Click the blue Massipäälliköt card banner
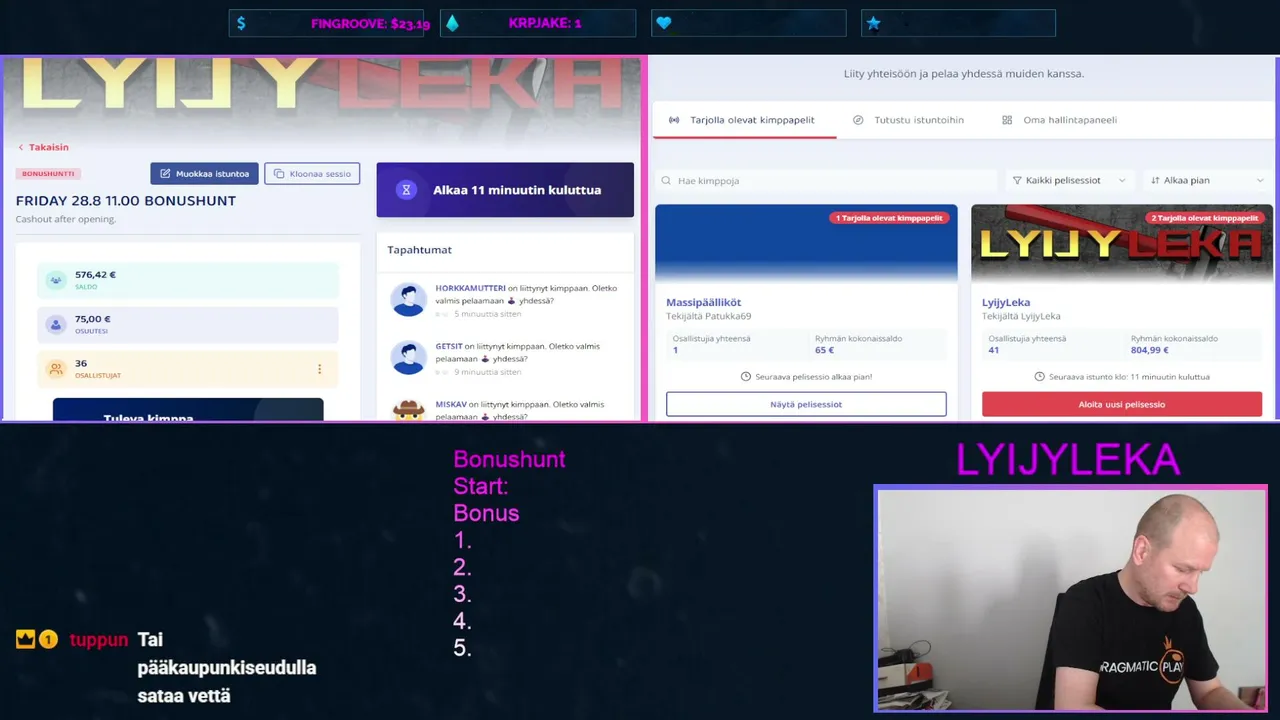Screen dimensions: 1280x720 coord(806,244)
